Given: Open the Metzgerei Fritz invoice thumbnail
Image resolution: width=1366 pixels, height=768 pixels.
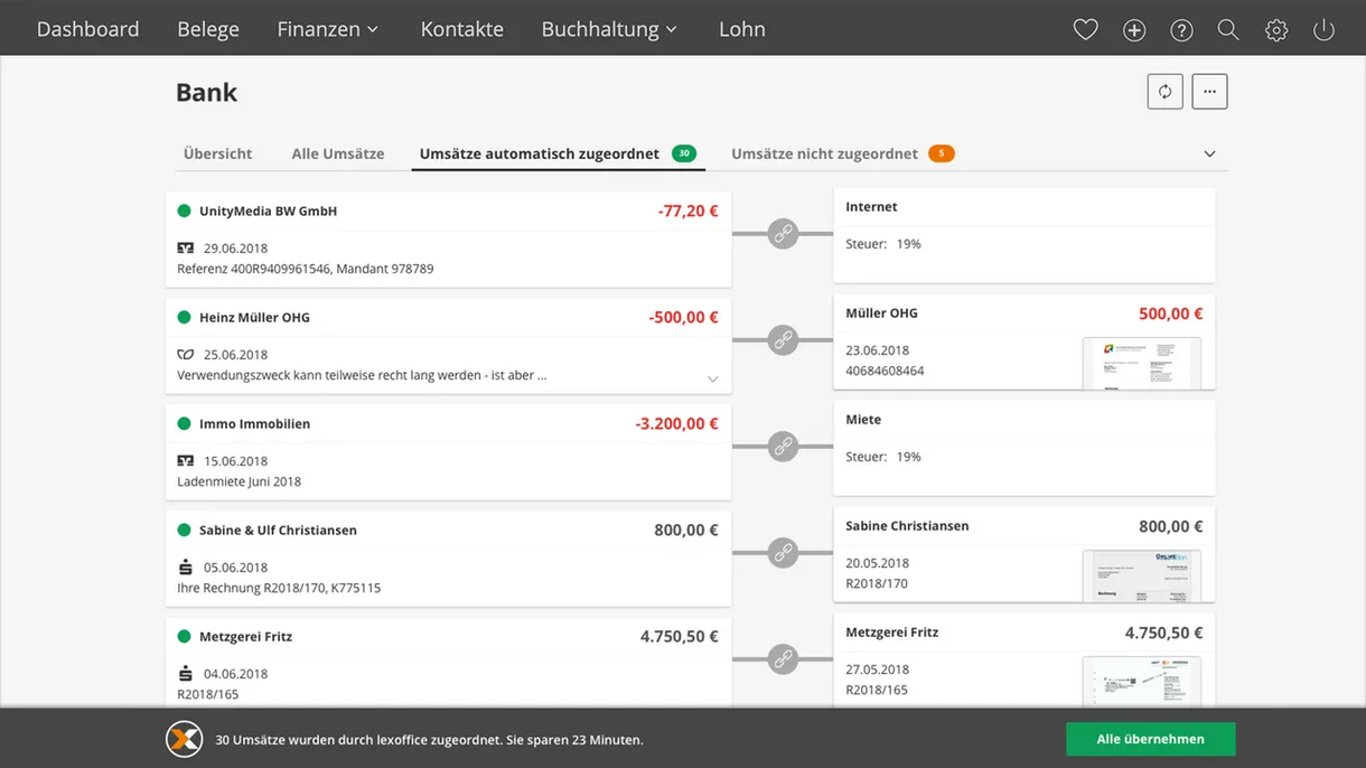Looking at the screenshot, I should click(x=1142, y=682).
